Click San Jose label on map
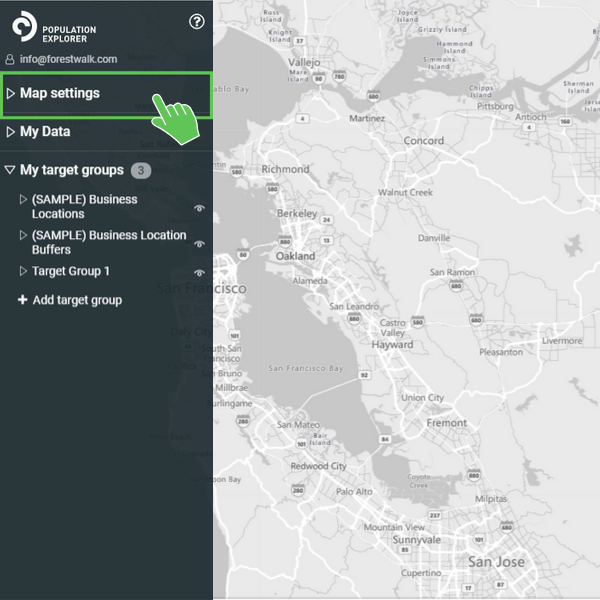 [x=496, y=562]
